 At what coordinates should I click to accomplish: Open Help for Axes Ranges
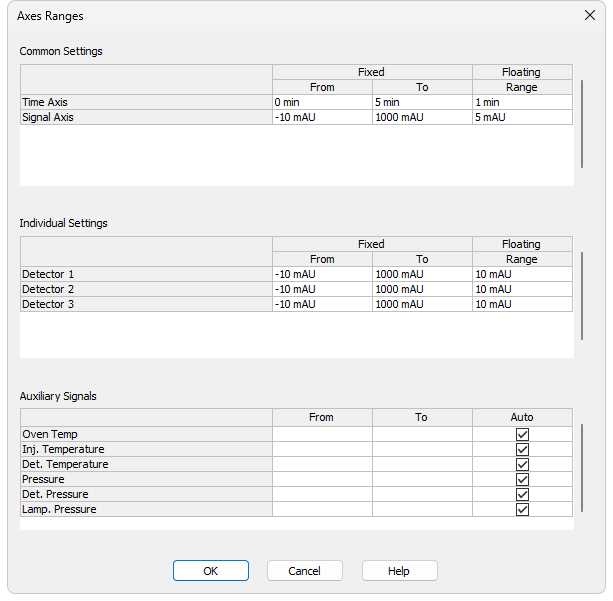399,571
